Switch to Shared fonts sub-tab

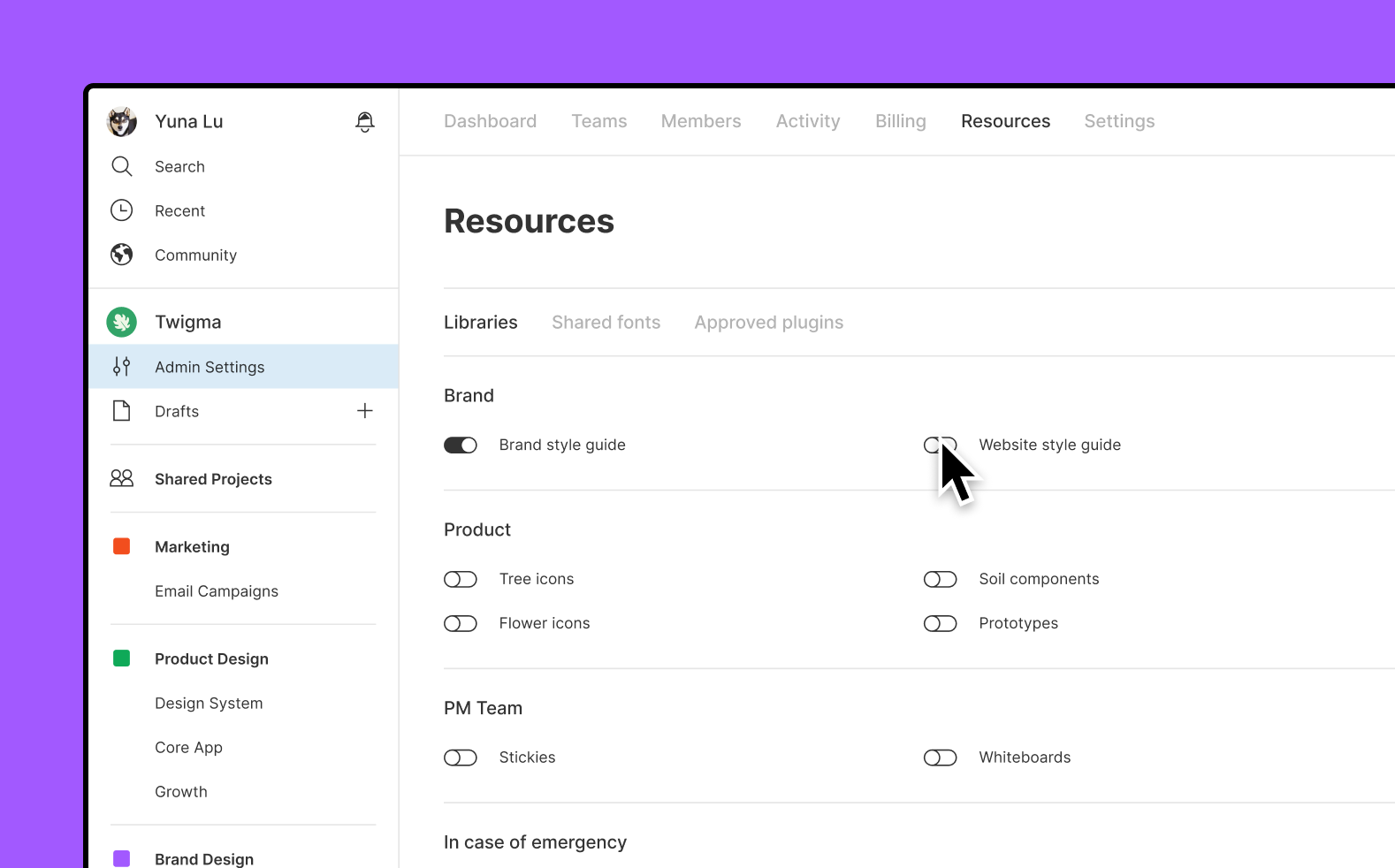click(x=606, y=323)
